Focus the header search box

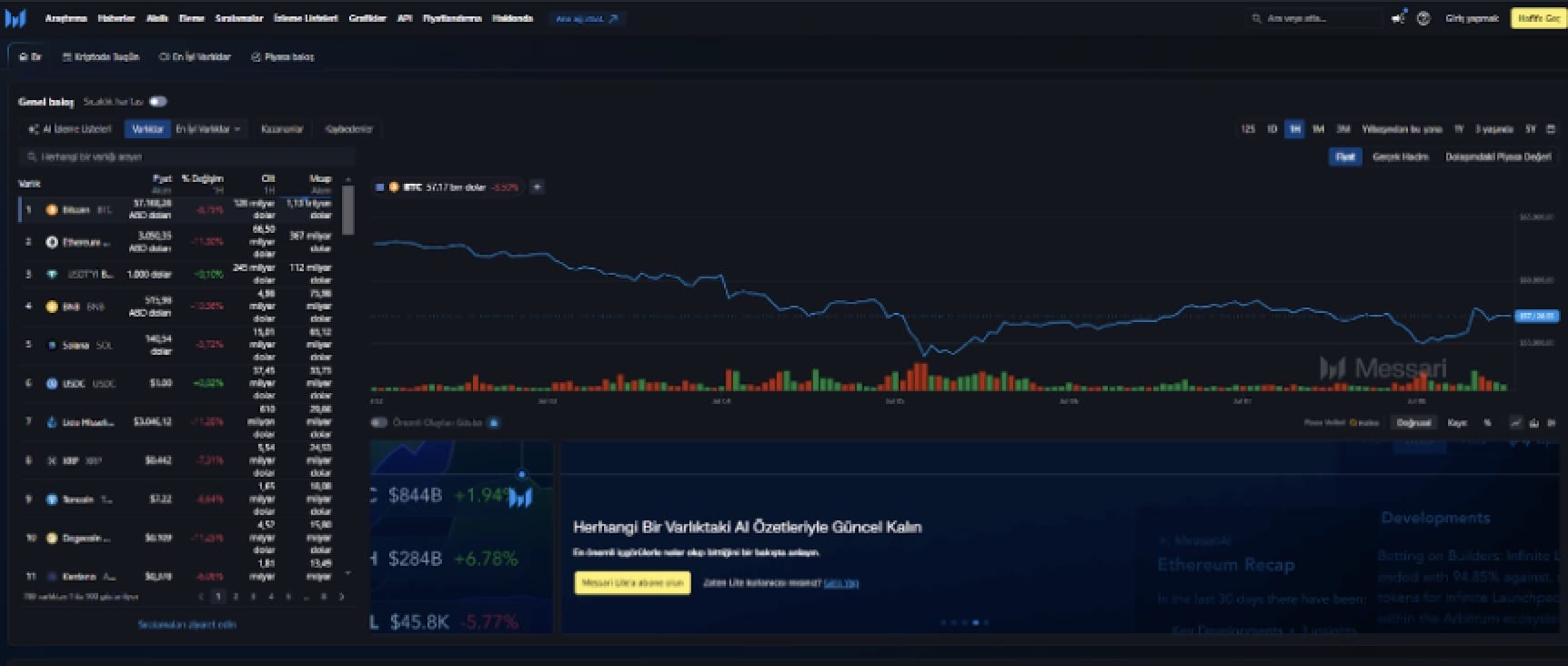click(x=1314, y=18)
